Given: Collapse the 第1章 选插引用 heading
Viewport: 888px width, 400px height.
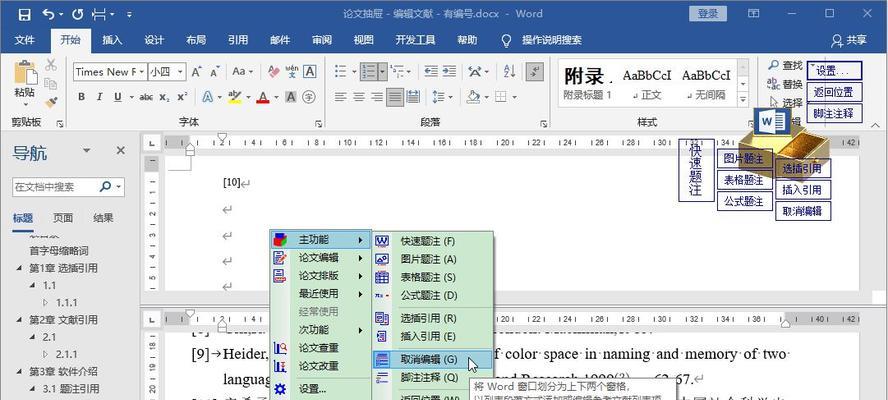Looking at the screenshot, I should [20, 268].
